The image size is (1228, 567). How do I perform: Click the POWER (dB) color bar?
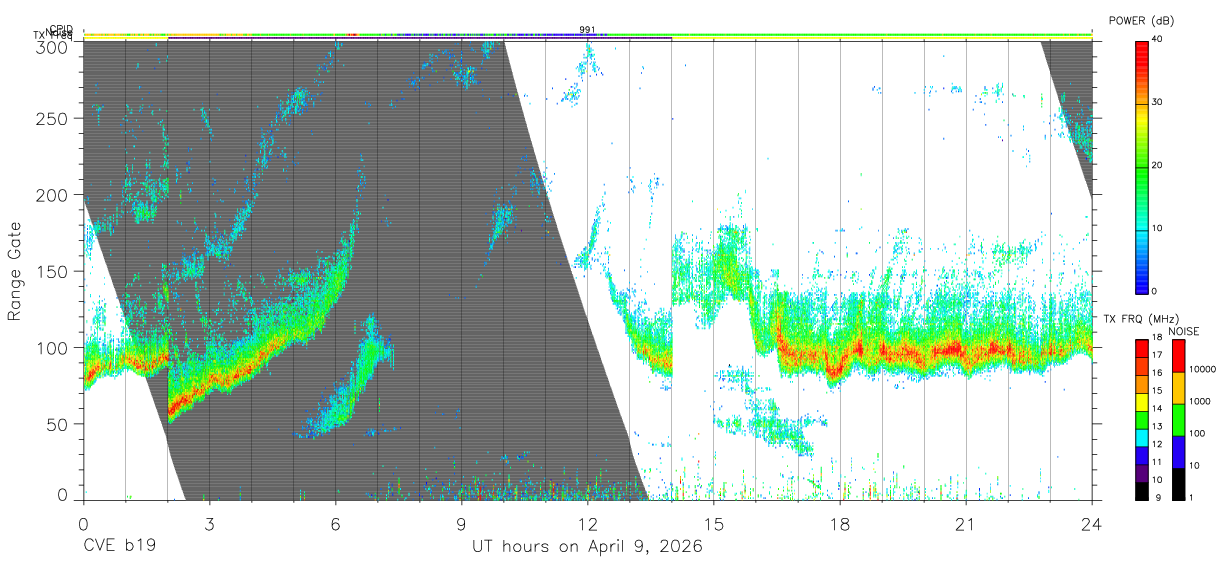click(x=1142, y=166)
